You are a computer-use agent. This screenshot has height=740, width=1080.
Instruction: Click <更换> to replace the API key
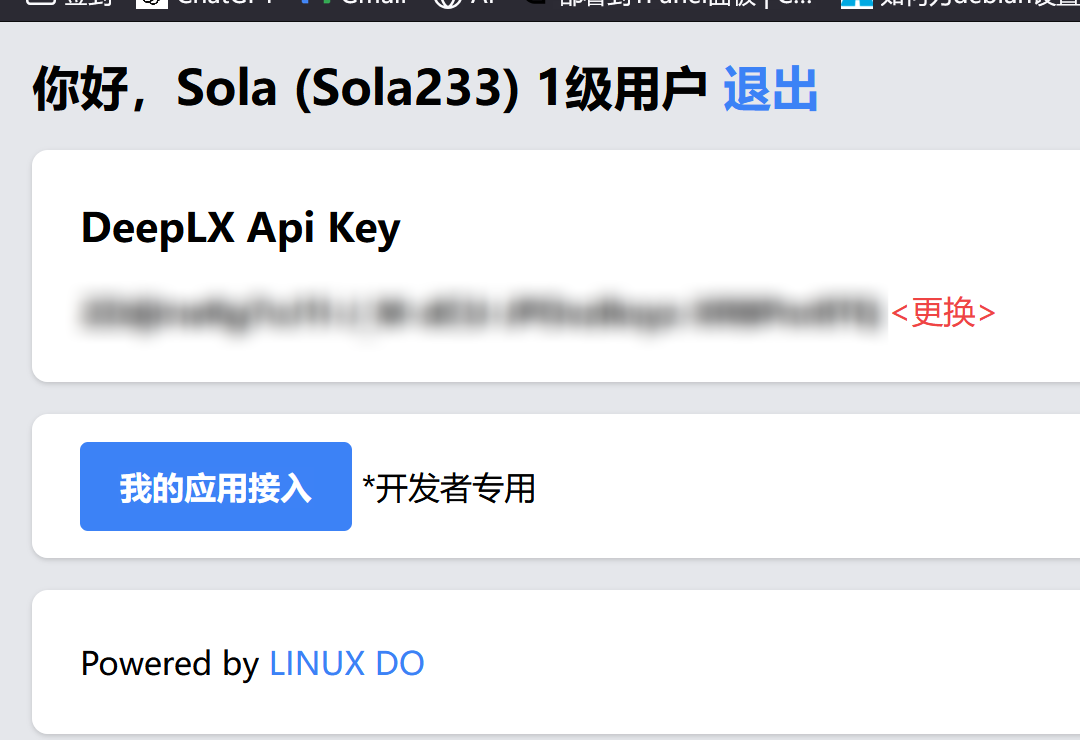click(943, 313)
